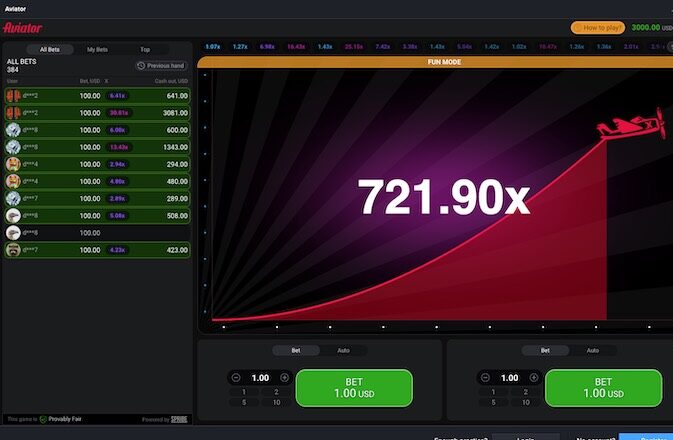Click the Aviator window title text
The height and width of the screenshot is (440, 673).
tap(15, 9)
